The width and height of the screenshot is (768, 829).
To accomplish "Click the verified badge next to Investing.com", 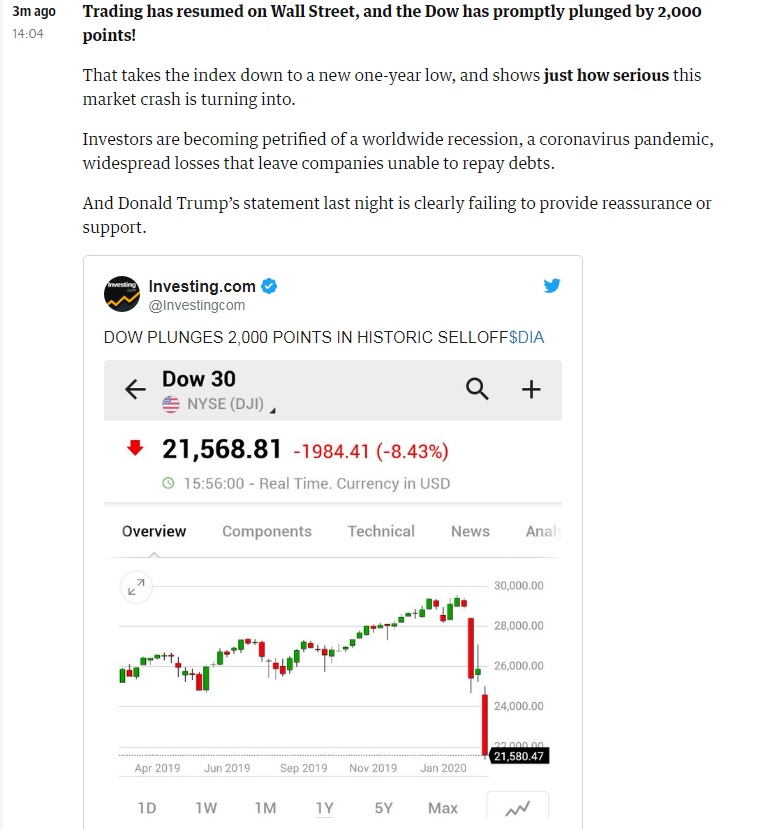I will tap(270, 286).
